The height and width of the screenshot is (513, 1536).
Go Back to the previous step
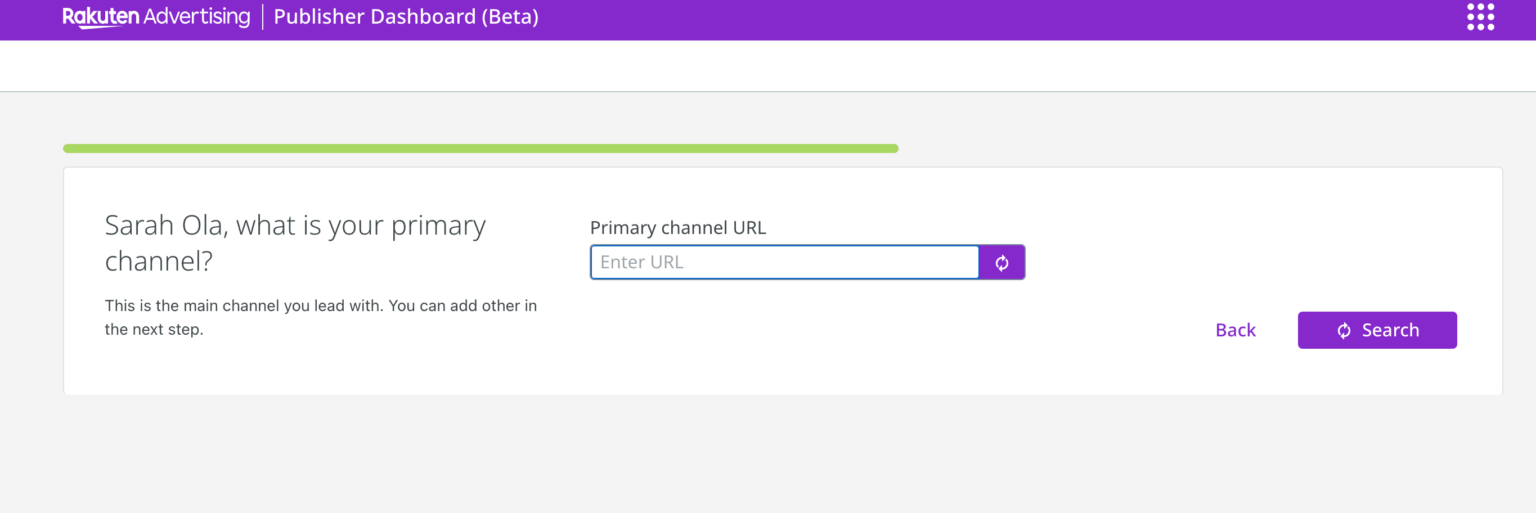(x=1235, y=331)
